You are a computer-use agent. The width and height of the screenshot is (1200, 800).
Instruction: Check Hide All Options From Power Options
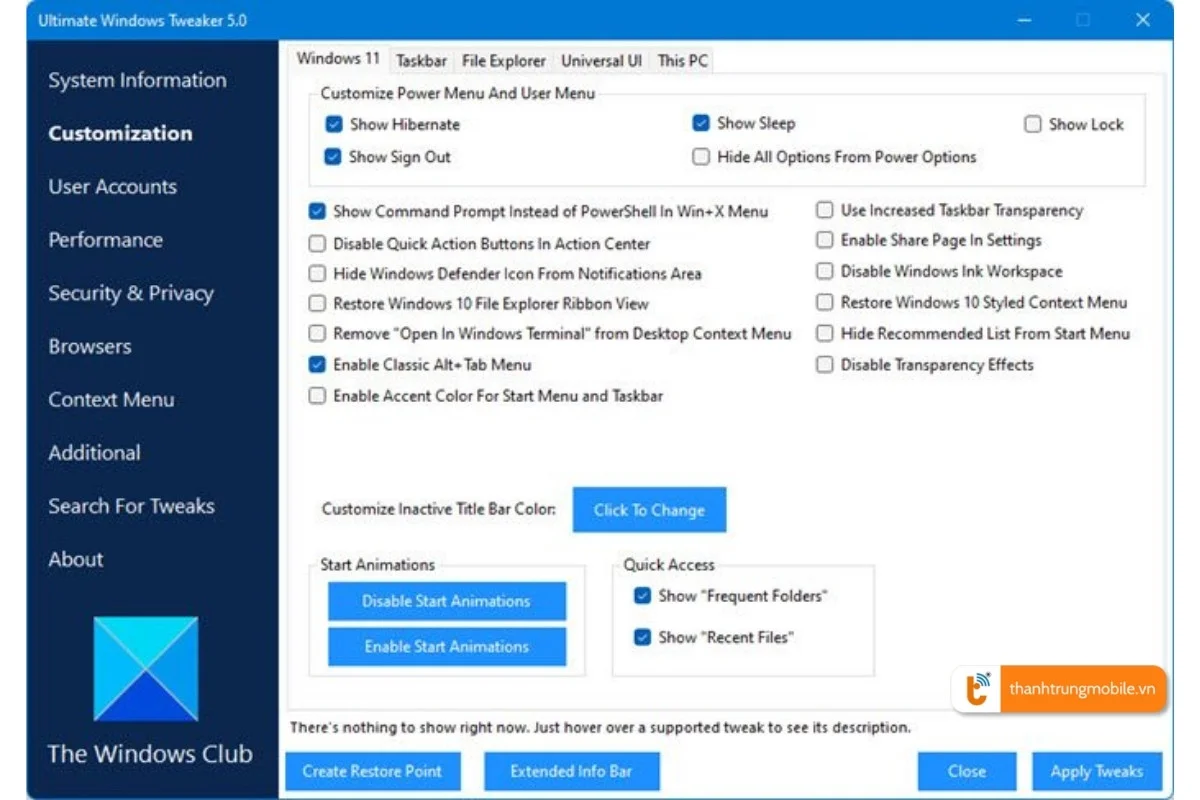click(x=701, y=157)
